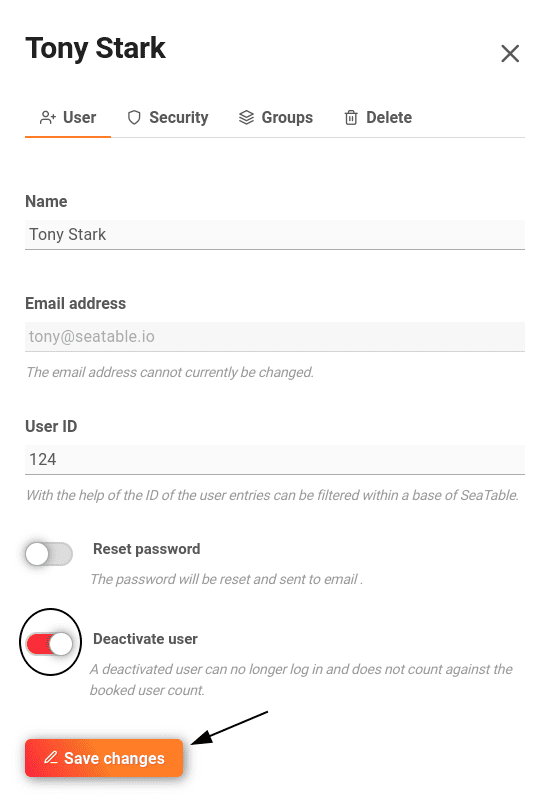This screenshot has height=811, width=557.
Task: Enable the Reset password toggle
Action: point(49,554)
